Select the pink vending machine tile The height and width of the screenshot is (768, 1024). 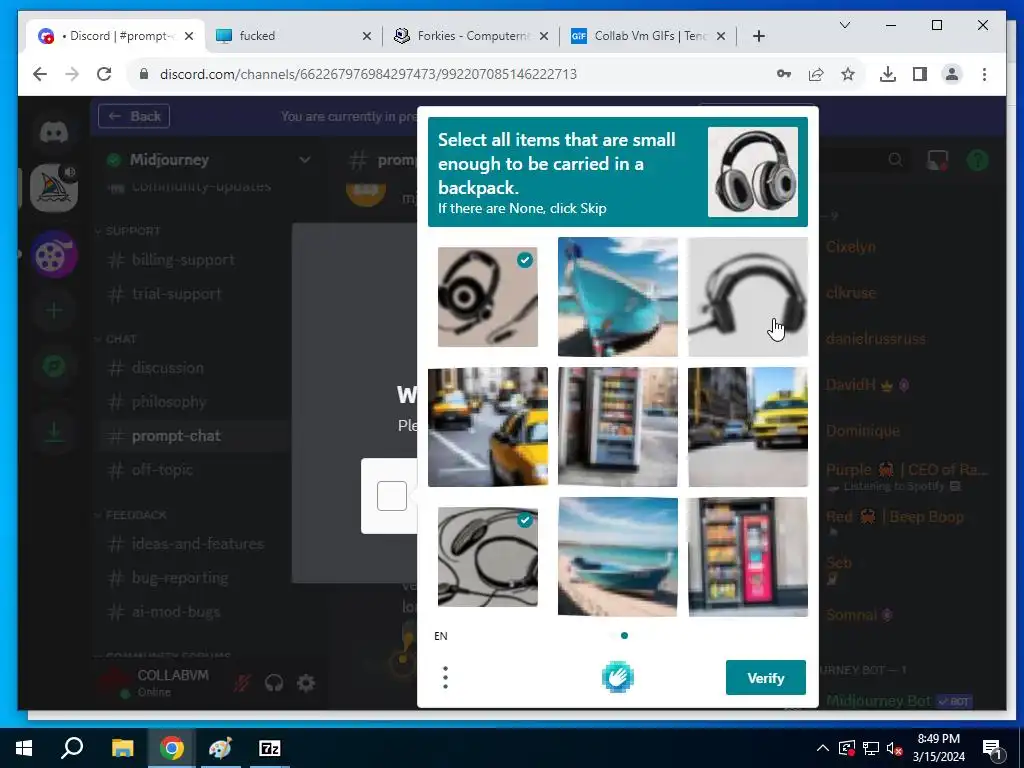point(748,556)
